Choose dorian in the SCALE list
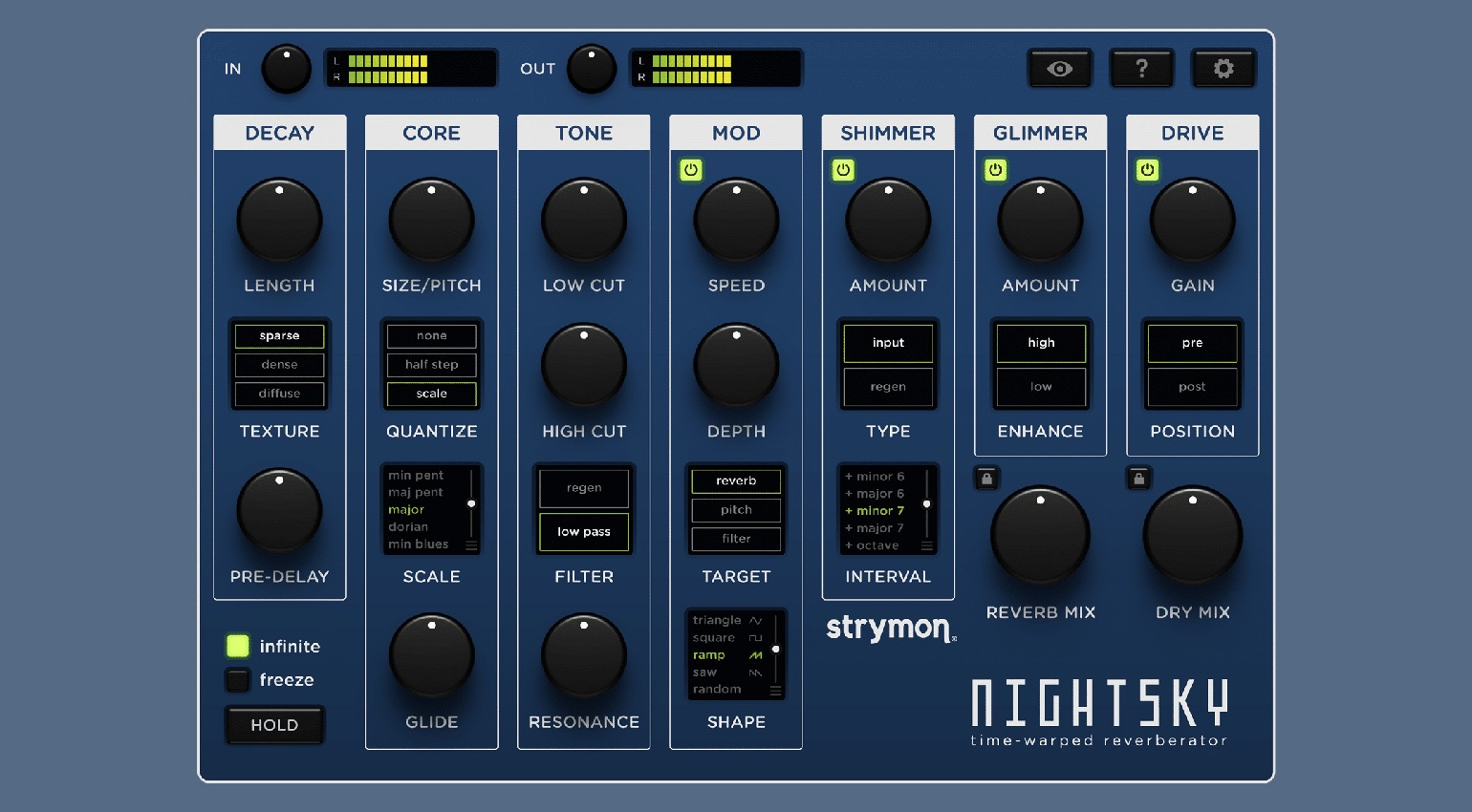Viewport: 1472px width, 812px height. (408, 527)
